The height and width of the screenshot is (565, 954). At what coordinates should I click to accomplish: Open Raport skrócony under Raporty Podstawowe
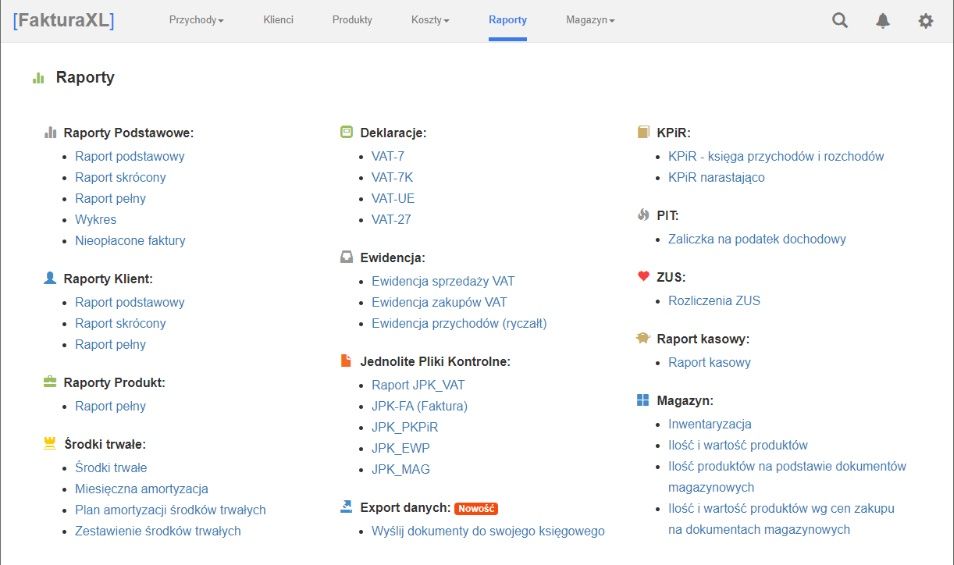tap(120, 178)
